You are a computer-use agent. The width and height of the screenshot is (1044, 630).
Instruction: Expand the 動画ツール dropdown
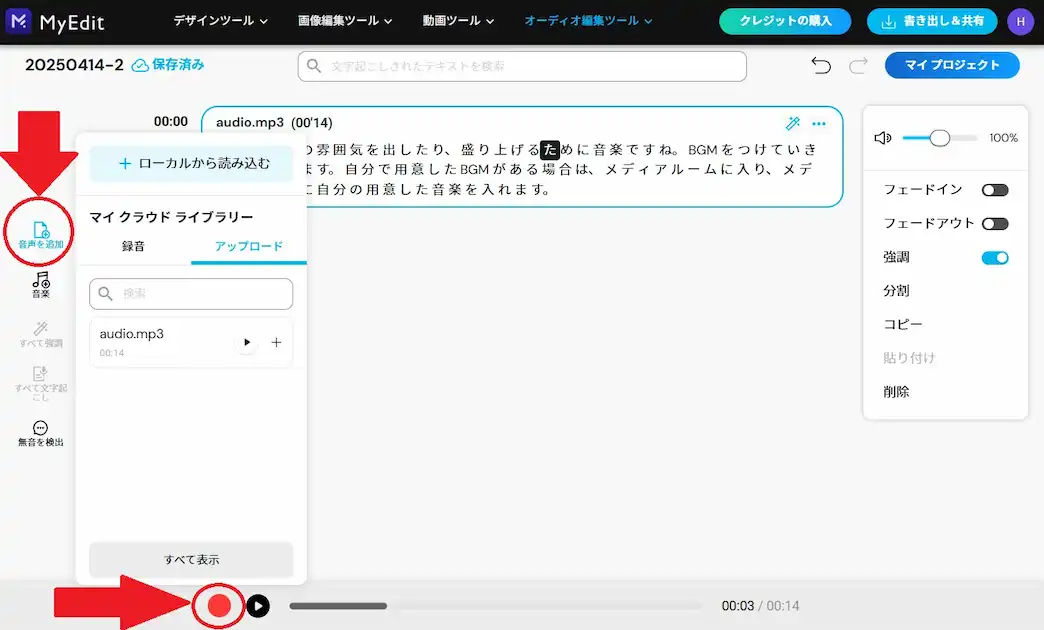tap(456, 19)
